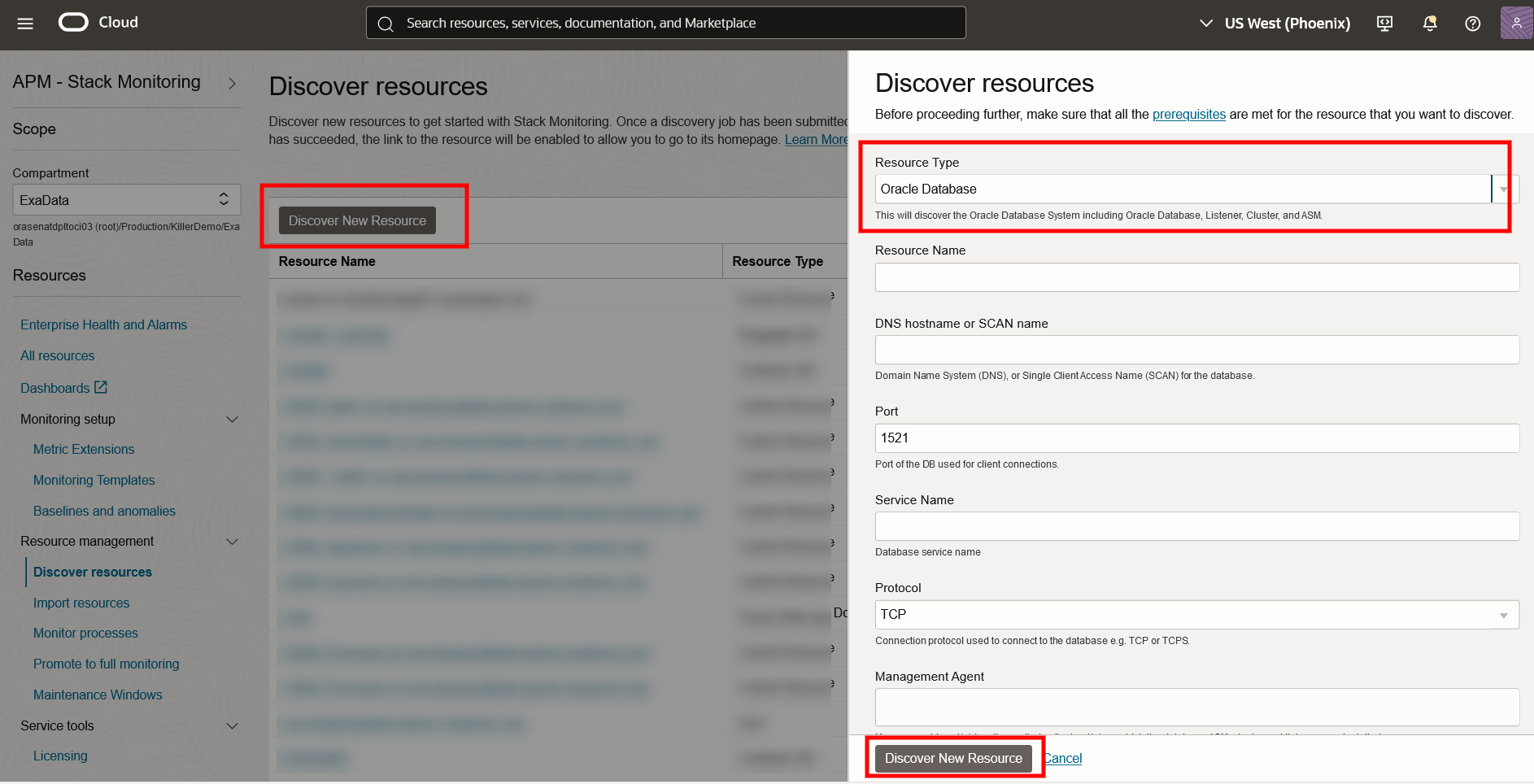Click the Discover New Resource button
The height and width of the screenshot is (784, 1534).
point(952,758)
